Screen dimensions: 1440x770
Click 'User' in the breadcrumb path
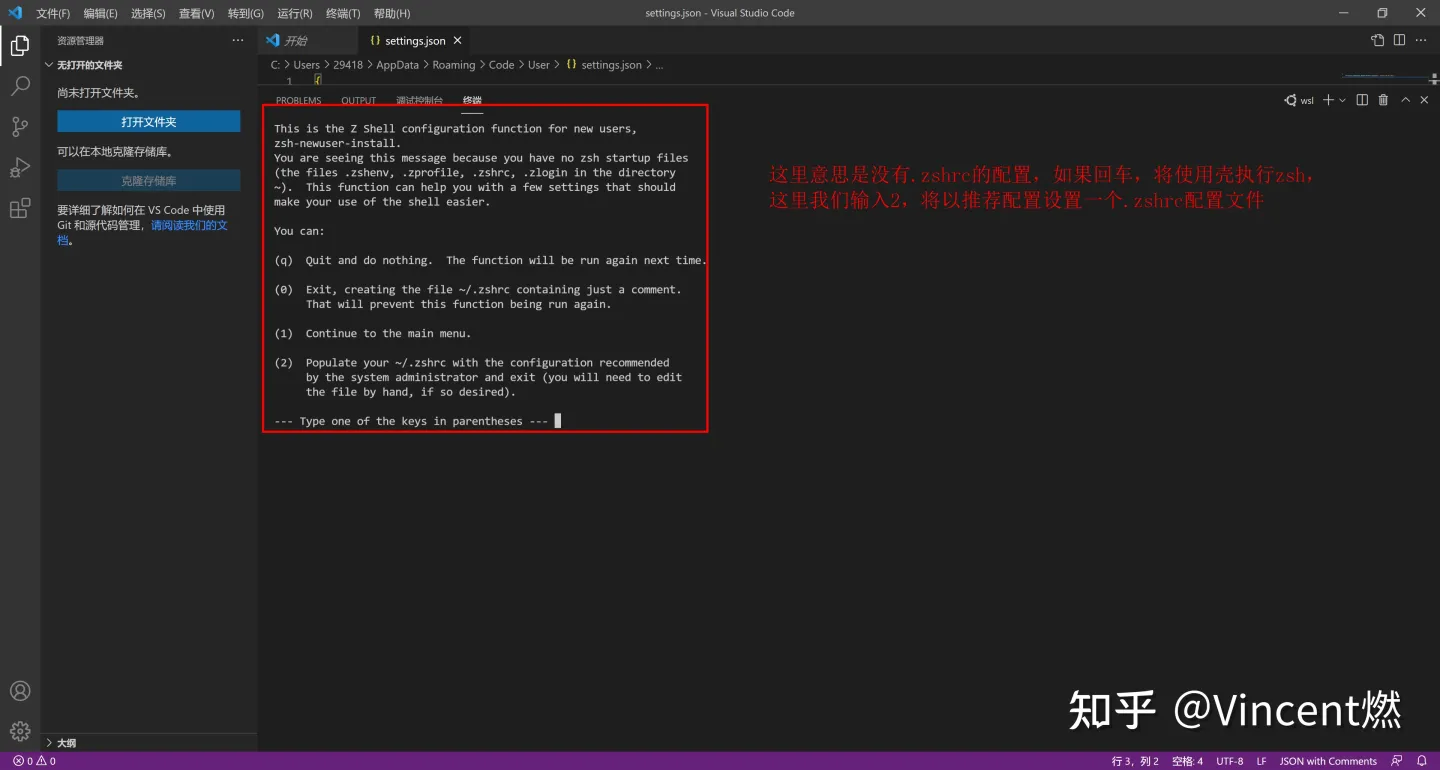point(538,65)
